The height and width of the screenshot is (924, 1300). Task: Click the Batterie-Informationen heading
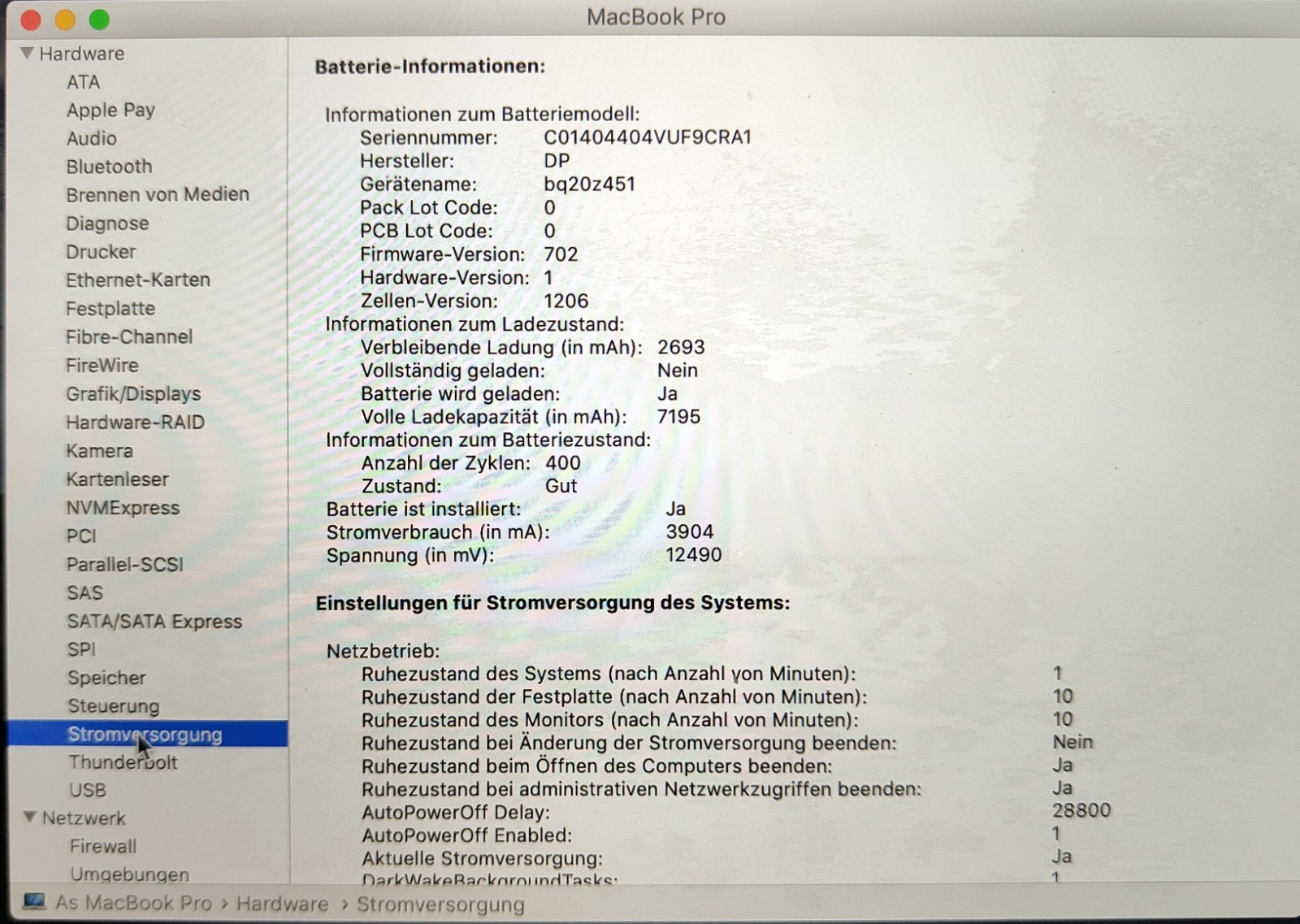coord(430,67)
